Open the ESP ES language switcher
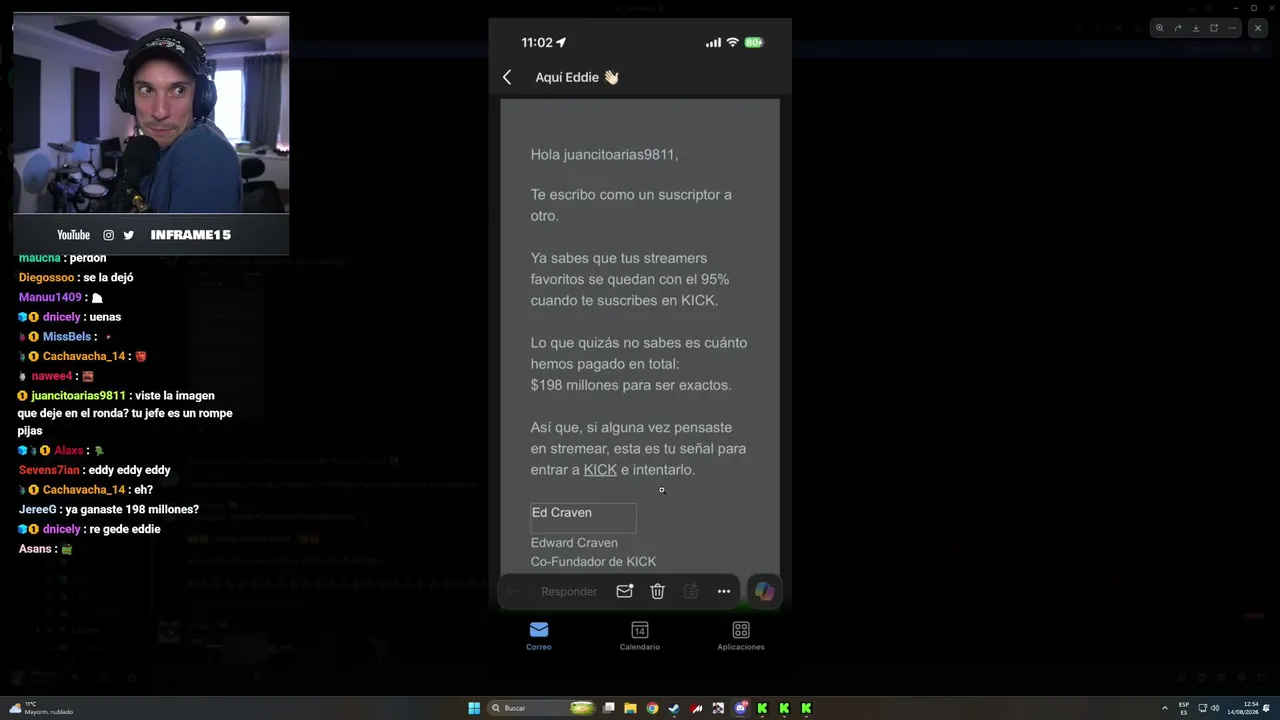Image resolution: width=1280 pixels, height=720 pixels. click(1184, 708)
